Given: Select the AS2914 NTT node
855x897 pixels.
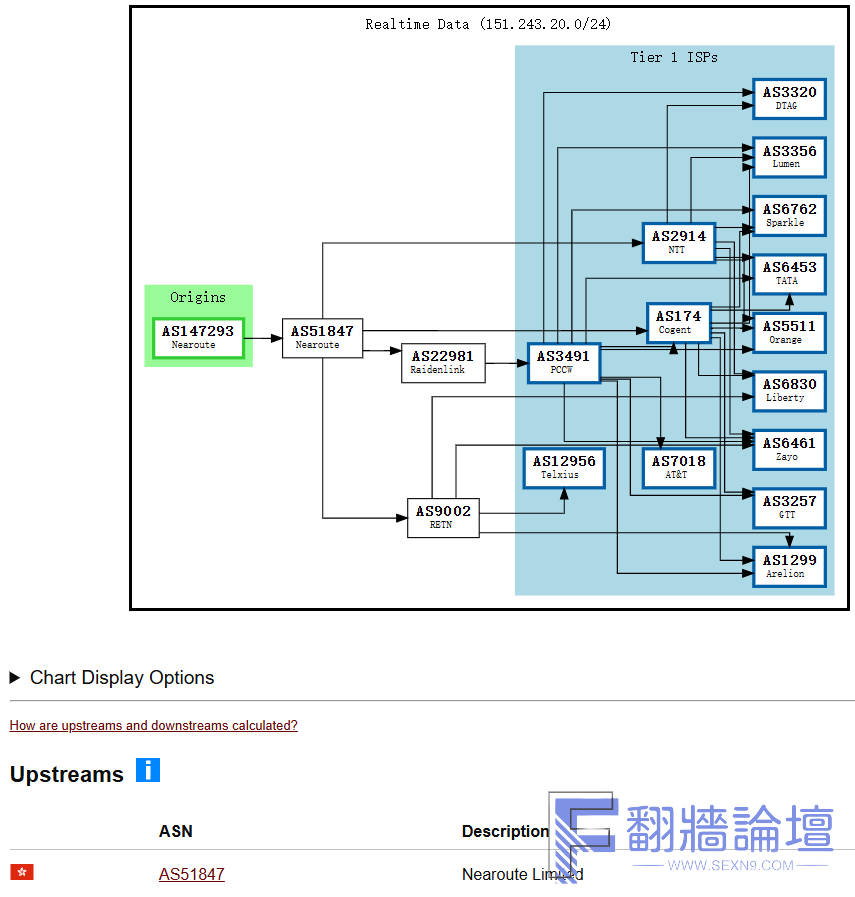Looking at the screenshot, I should pyautogui.click(x=679, y=242).
